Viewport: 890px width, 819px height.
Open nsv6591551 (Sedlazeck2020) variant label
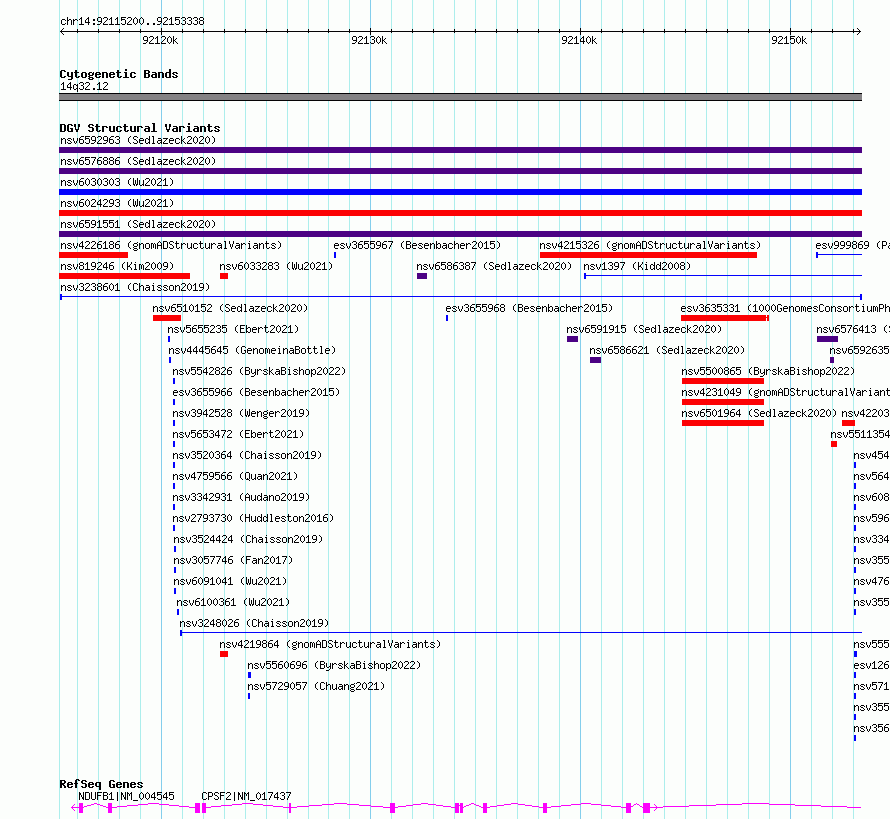tap(138, 224)
